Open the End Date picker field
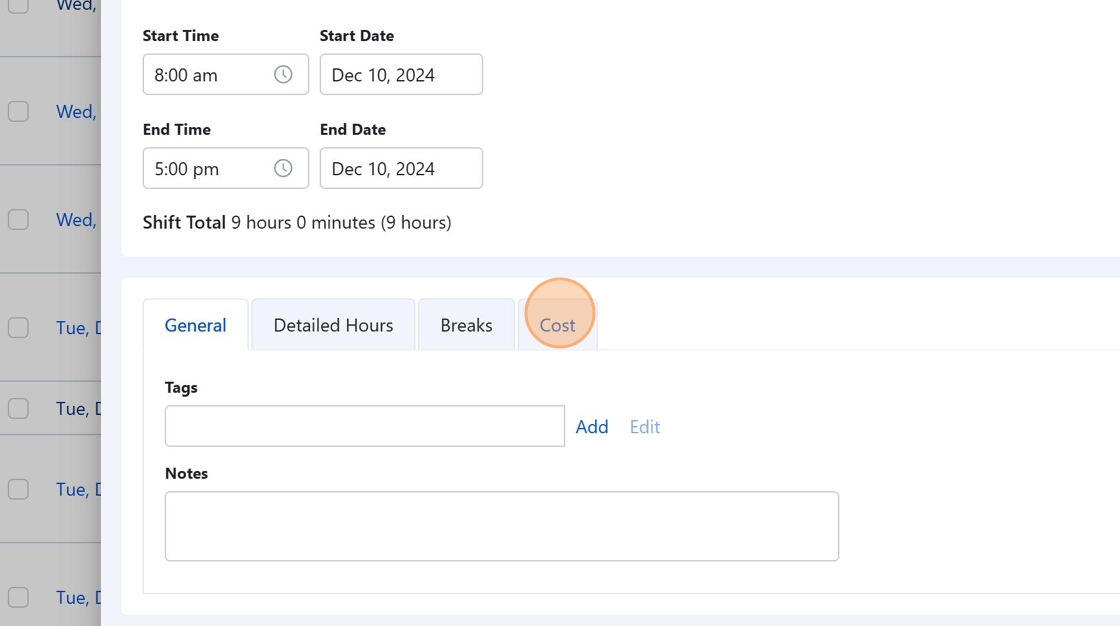 401,169
